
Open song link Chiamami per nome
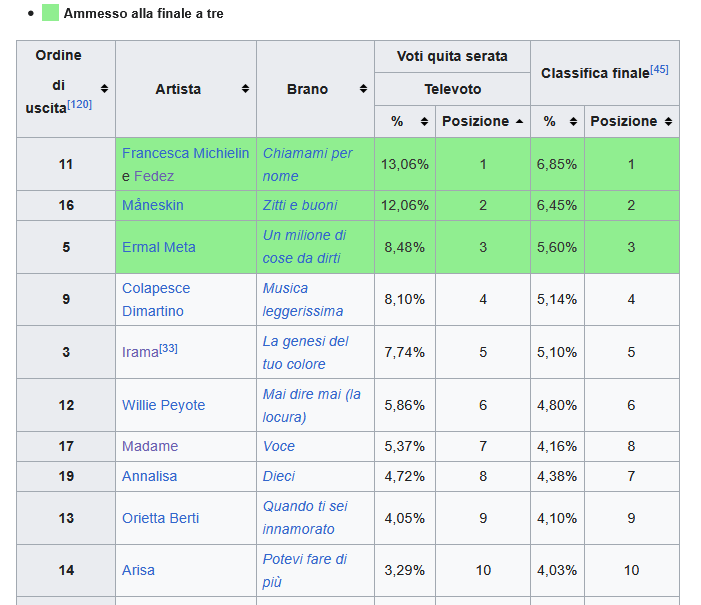pyautogui.click(x=308, y=165)
